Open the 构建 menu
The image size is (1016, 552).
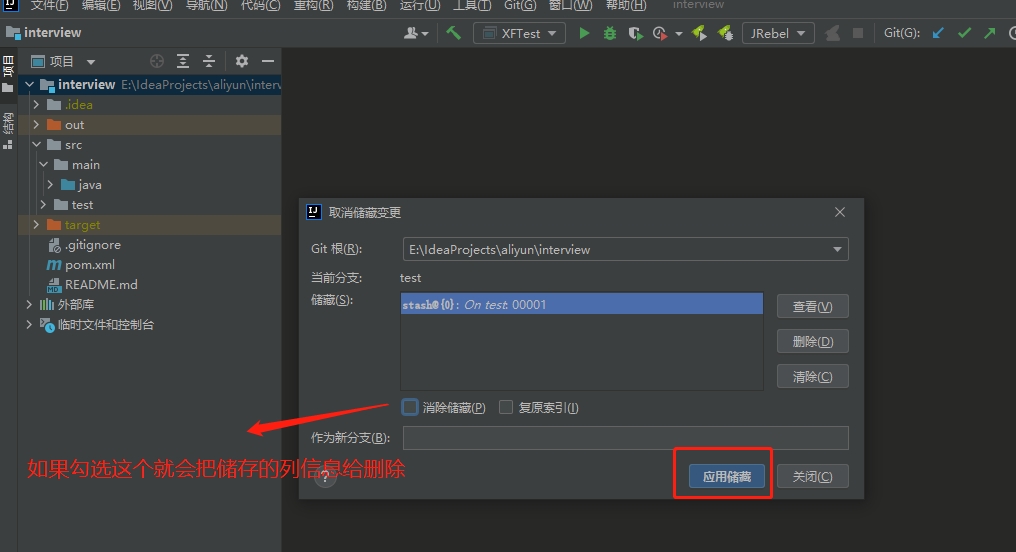click(x=366, y=5)
